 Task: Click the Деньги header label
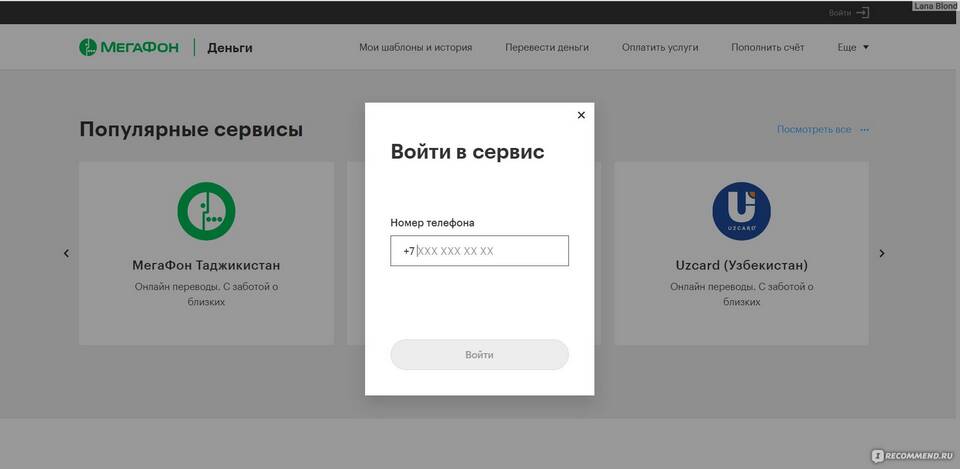[230, 47]
